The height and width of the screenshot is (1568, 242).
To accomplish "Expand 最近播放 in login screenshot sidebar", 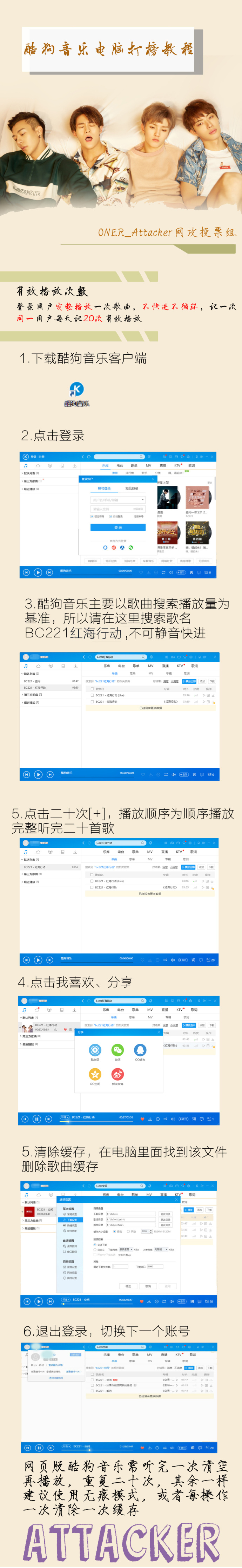I will pyautogui.click(x=31, y=489).
